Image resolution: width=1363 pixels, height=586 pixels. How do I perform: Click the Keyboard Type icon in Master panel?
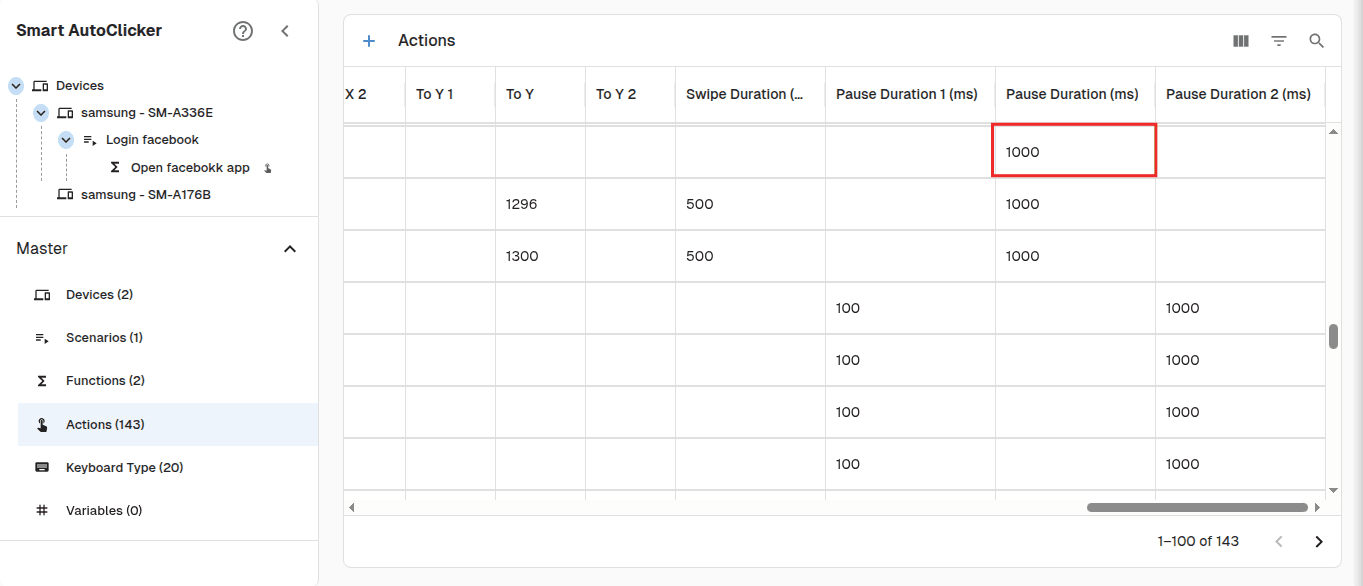pos(41,467)
